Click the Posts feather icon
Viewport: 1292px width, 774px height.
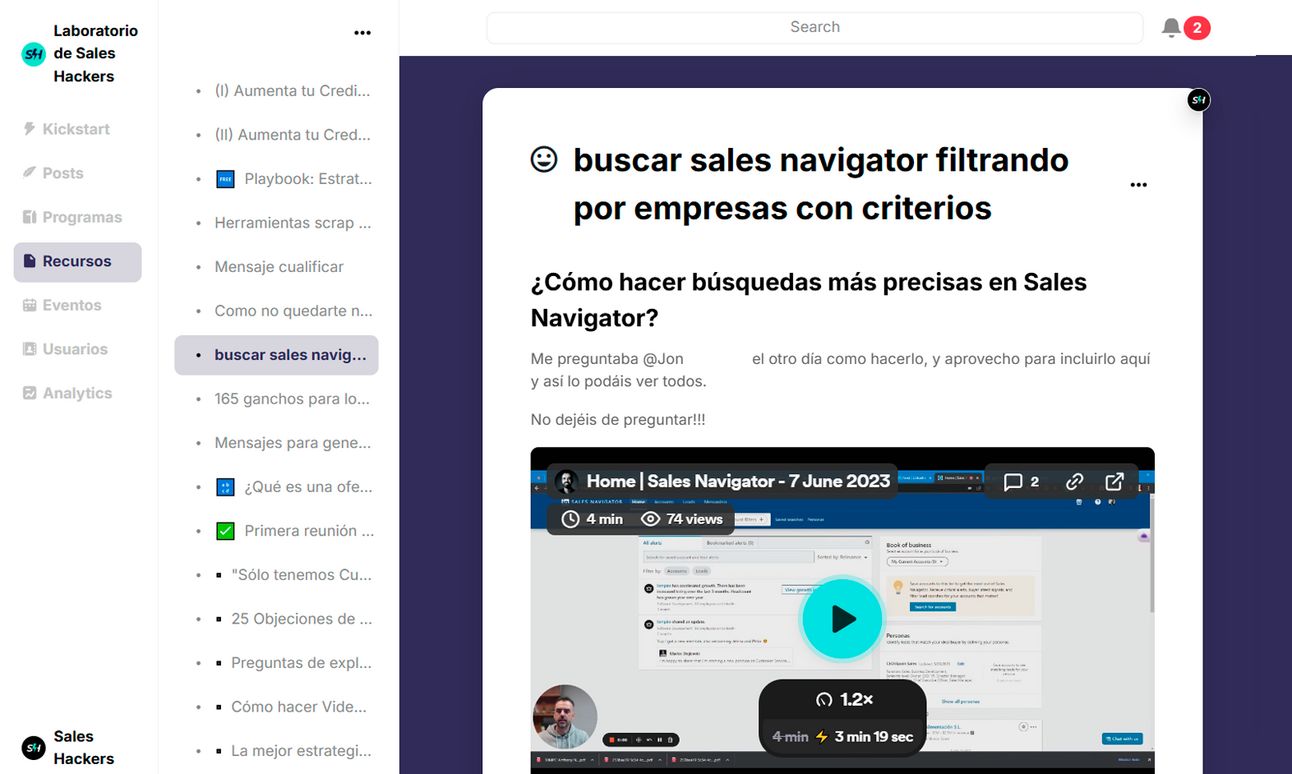pos(29,173)
